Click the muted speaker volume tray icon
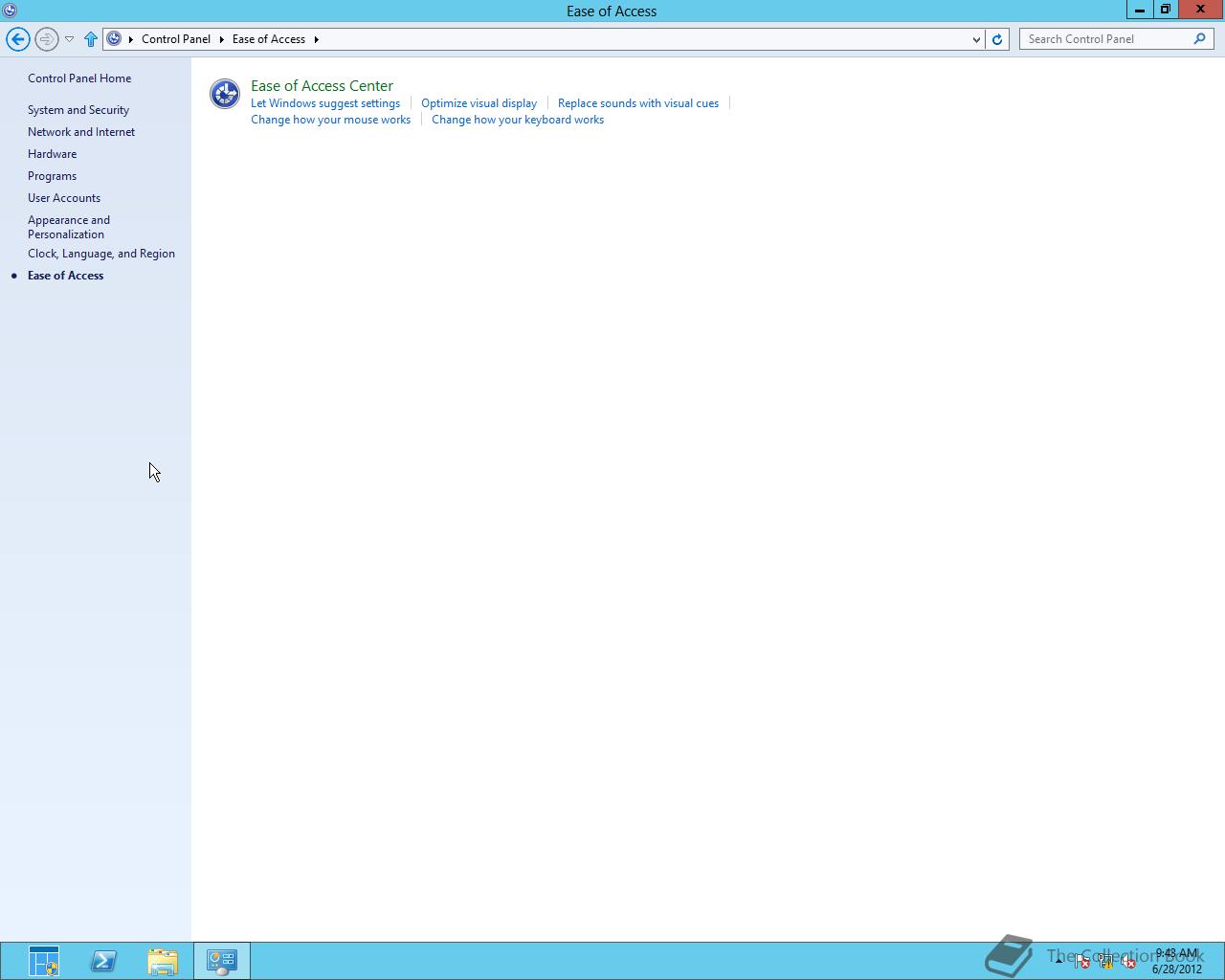Viewport: 1225px width, 980px height. point(1128,961)
